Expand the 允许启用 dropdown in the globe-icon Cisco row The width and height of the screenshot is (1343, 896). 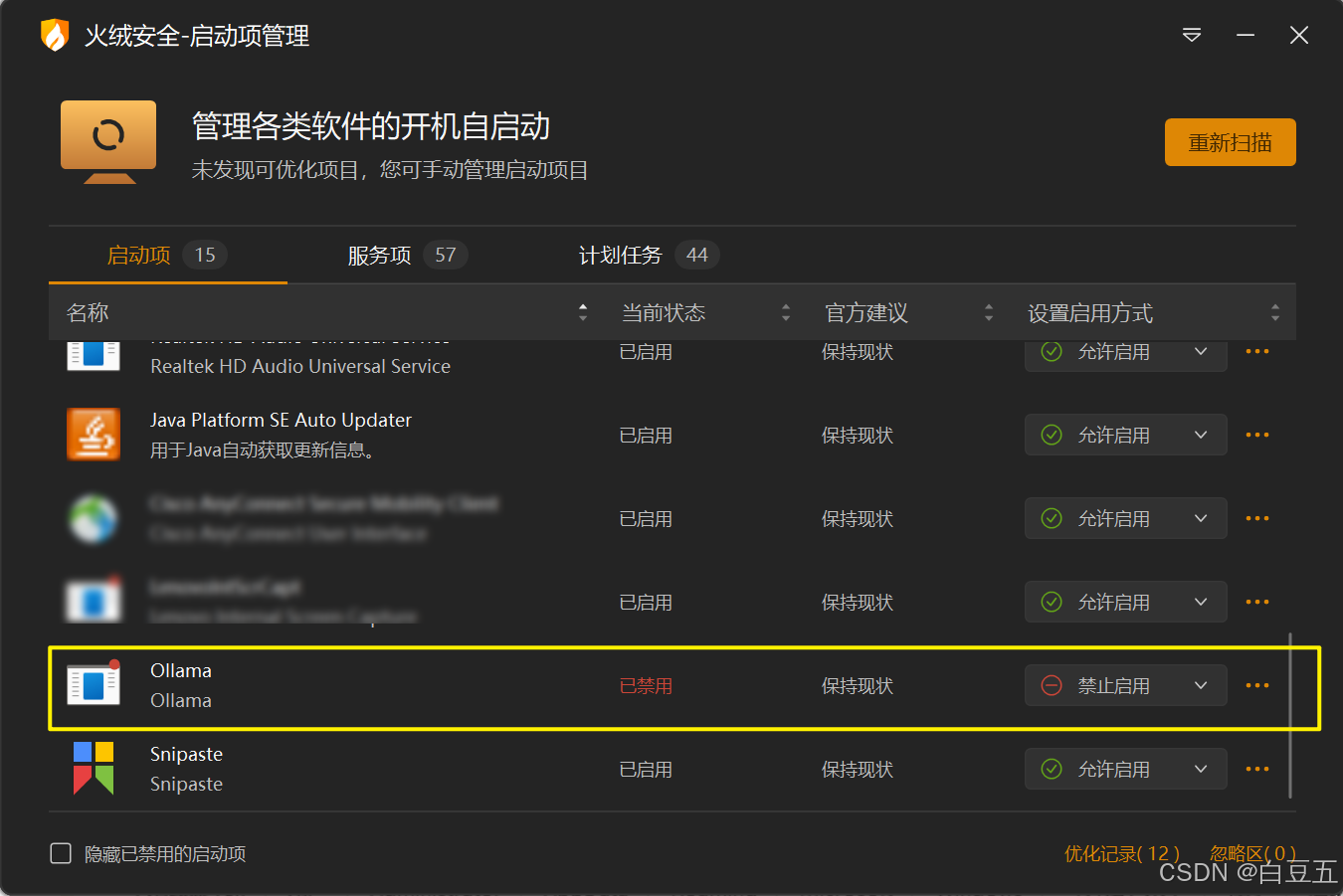coord(1125,518)
